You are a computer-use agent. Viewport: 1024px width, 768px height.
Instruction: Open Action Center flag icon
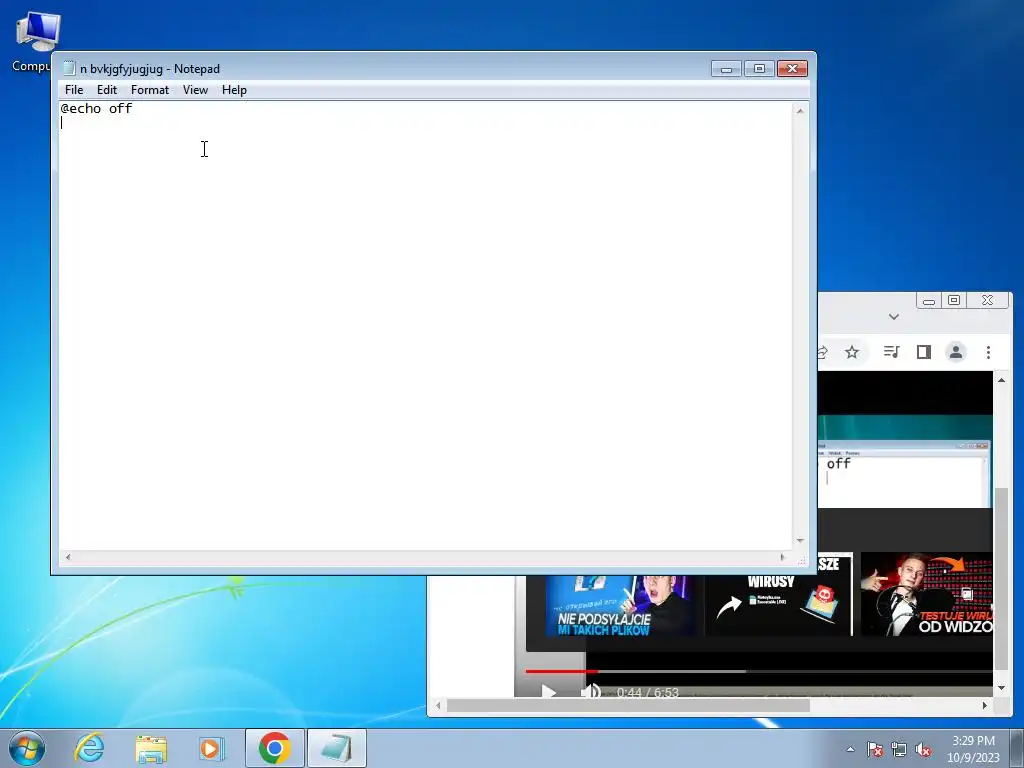coord(874,749)
